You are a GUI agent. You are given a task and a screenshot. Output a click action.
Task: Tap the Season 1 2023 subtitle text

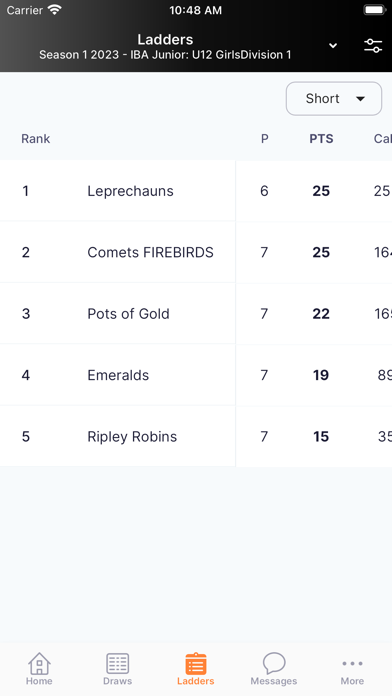click(x=165, y=55)
